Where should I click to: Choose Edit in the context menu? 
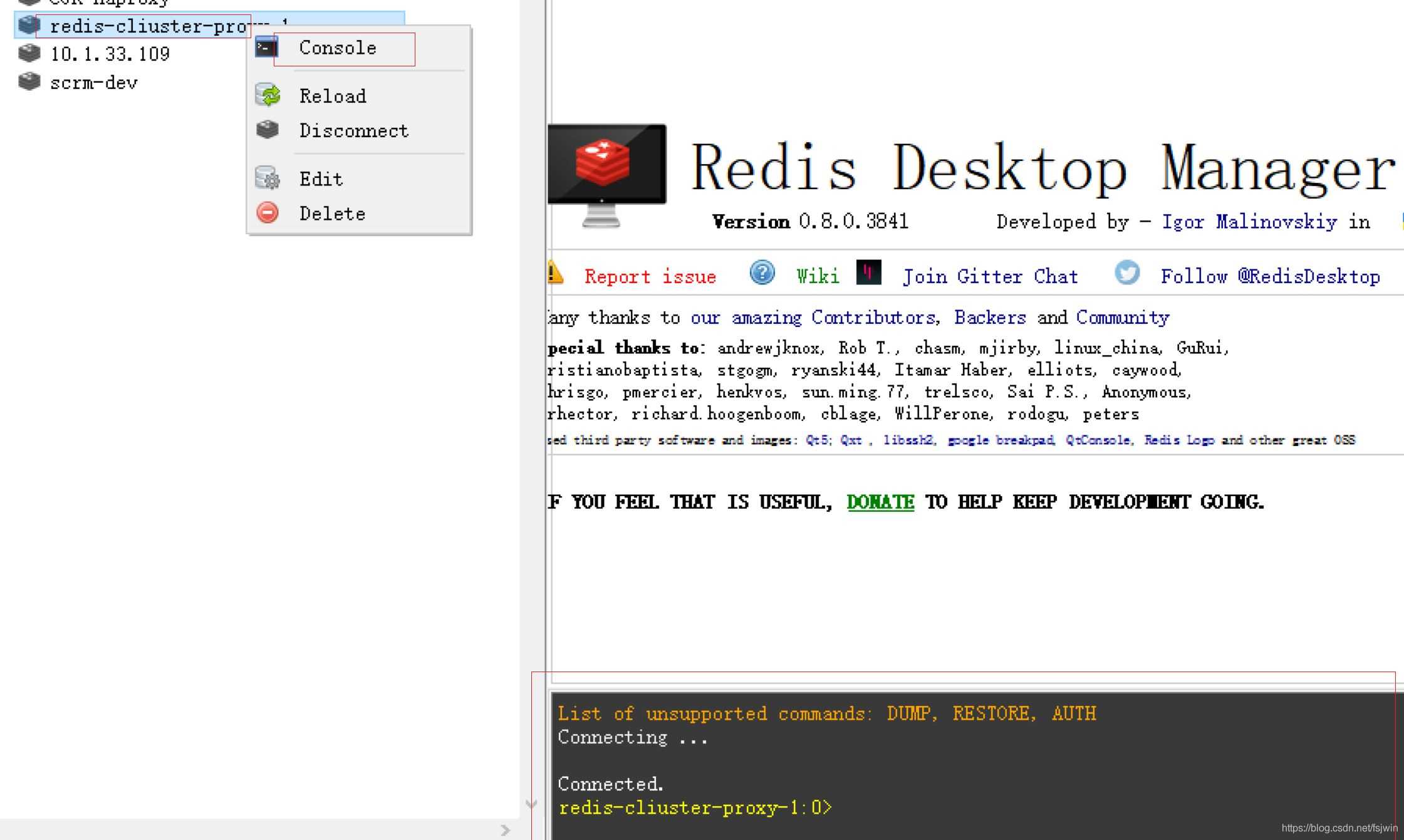coord(321,179)
